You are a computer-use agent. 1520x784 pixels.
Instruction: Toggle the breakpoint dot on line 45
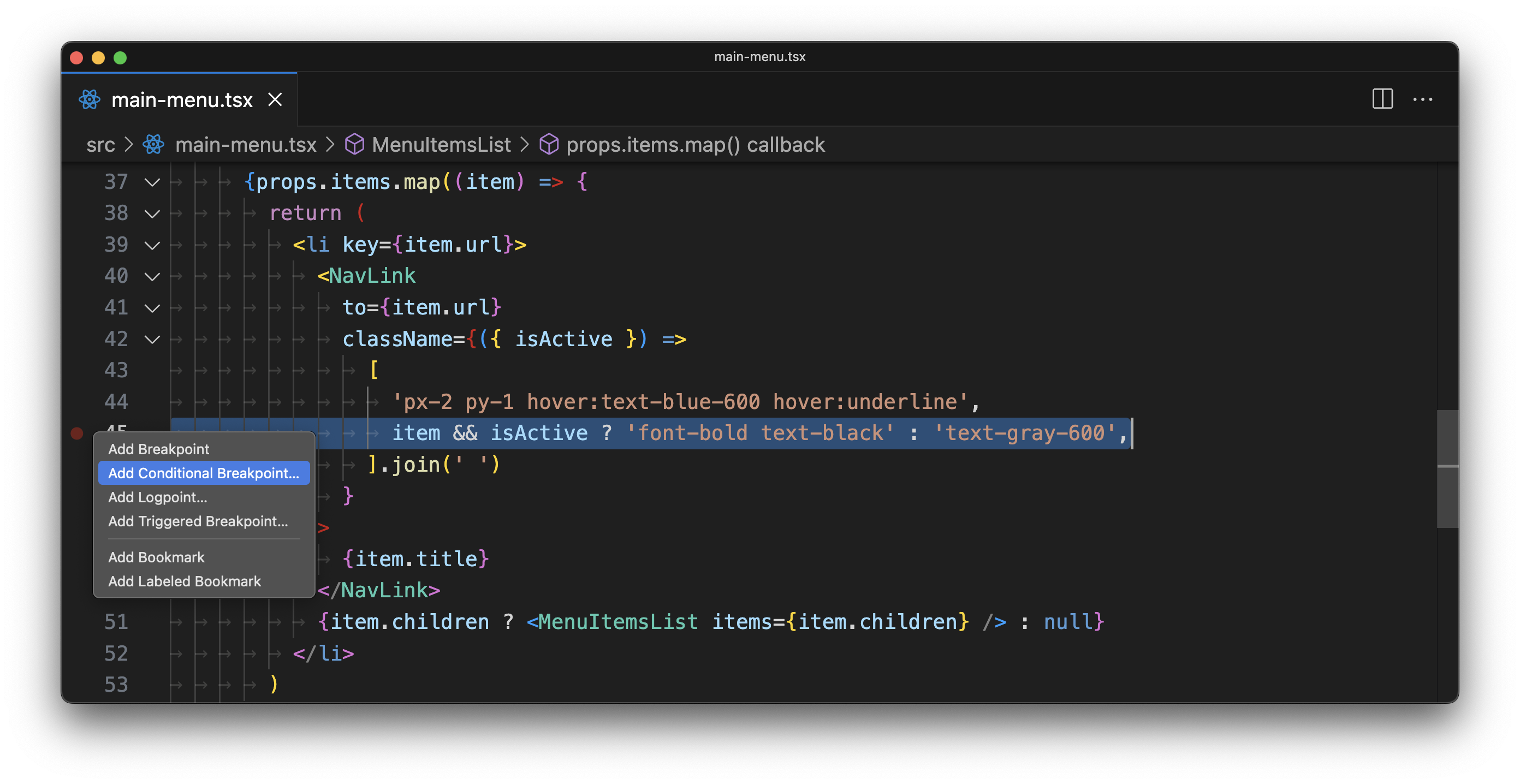point(78,433)
